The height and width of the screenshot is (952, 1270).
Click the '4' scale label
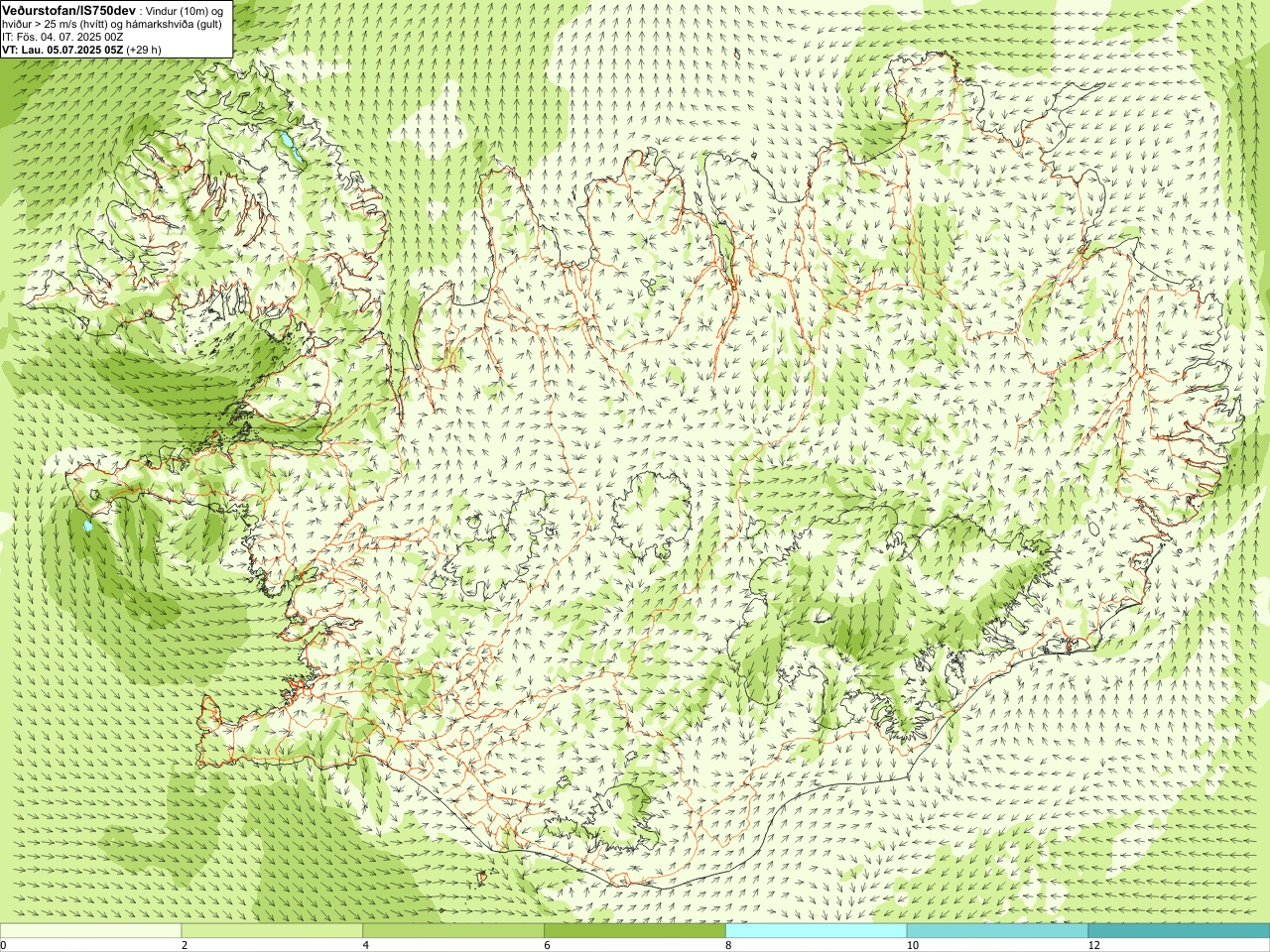tap(366, 945)
